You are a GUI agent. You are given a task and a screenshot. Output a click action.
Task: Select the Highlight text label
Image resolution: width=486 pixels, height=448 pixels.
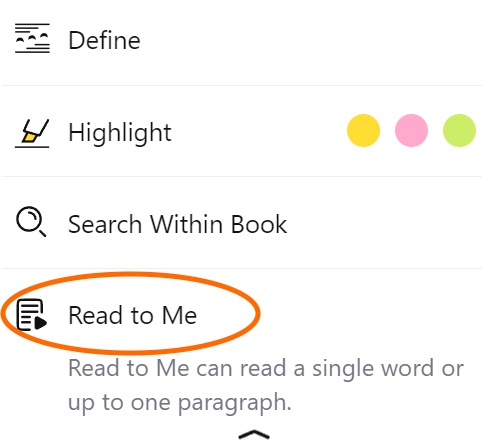pyautogui.click(x=120, y=133)
